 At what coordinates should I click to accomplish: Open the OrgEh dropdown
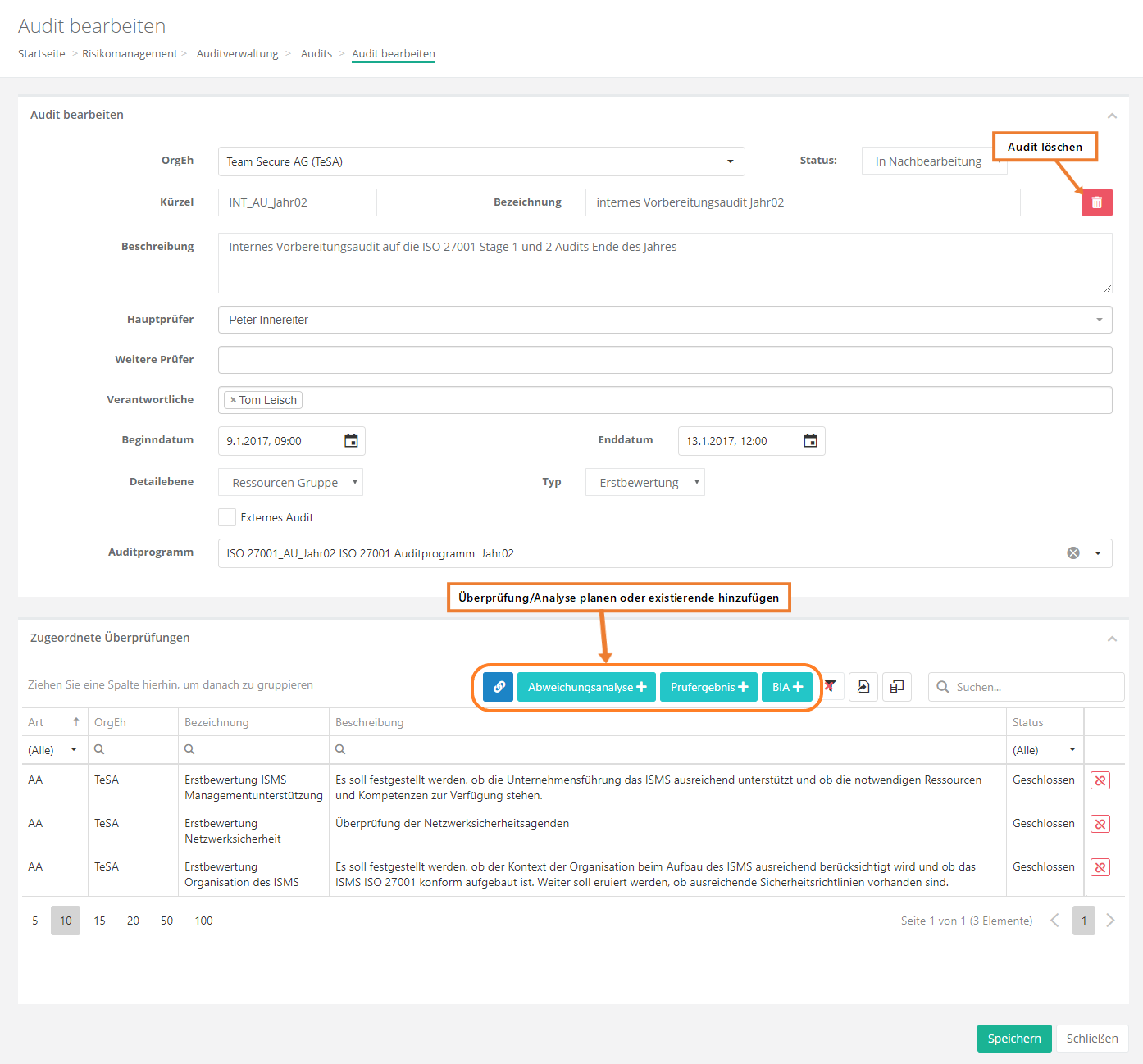730,161
